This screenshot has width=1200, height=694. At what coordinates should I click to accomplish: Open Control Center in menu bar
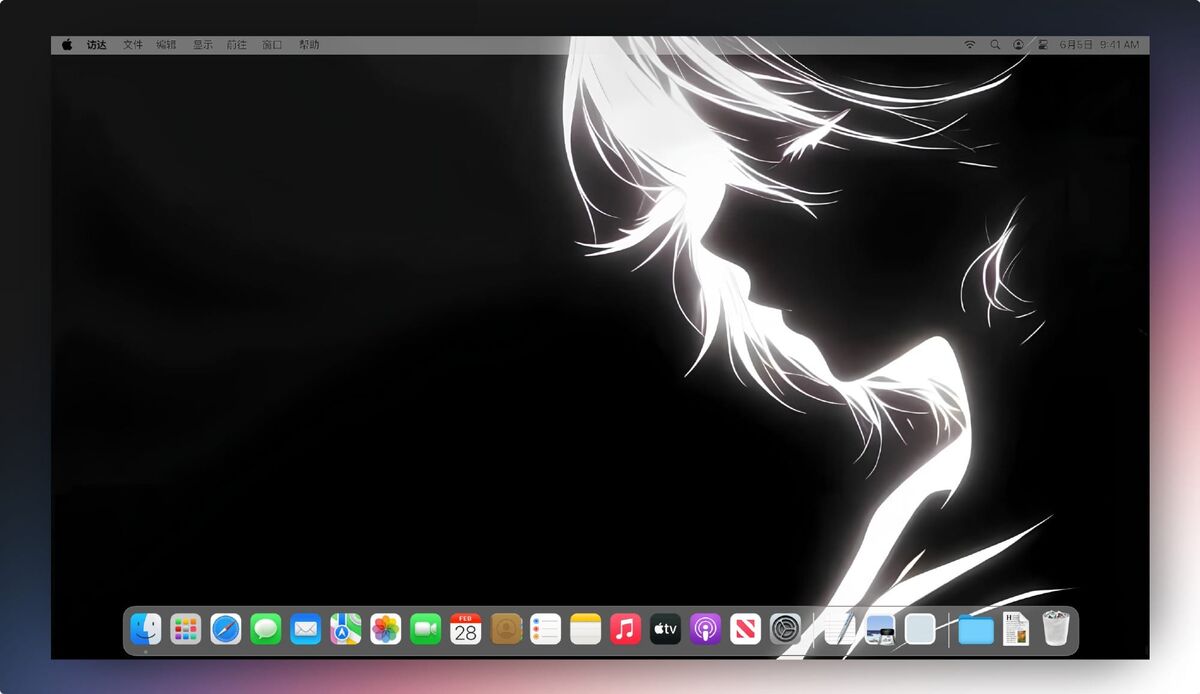(1042, 45)
